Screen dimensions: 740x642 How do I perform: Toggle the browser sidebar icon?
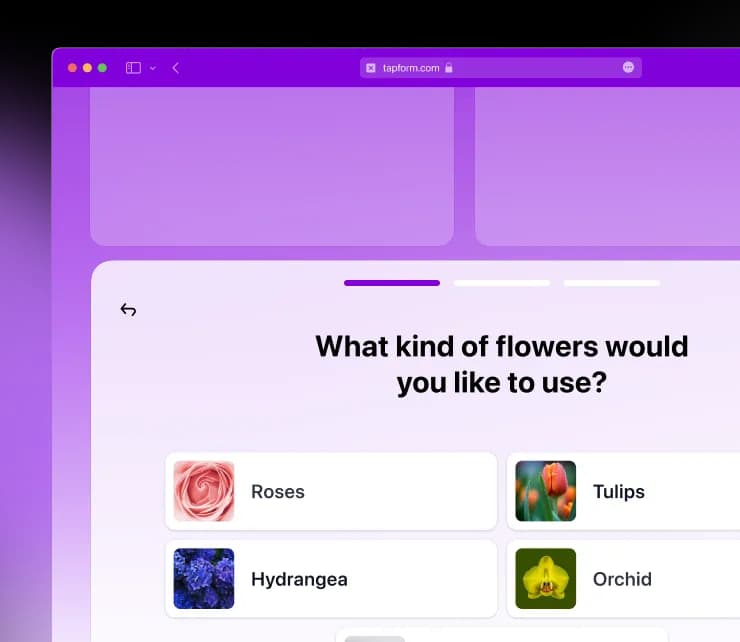tap(133, 68)
